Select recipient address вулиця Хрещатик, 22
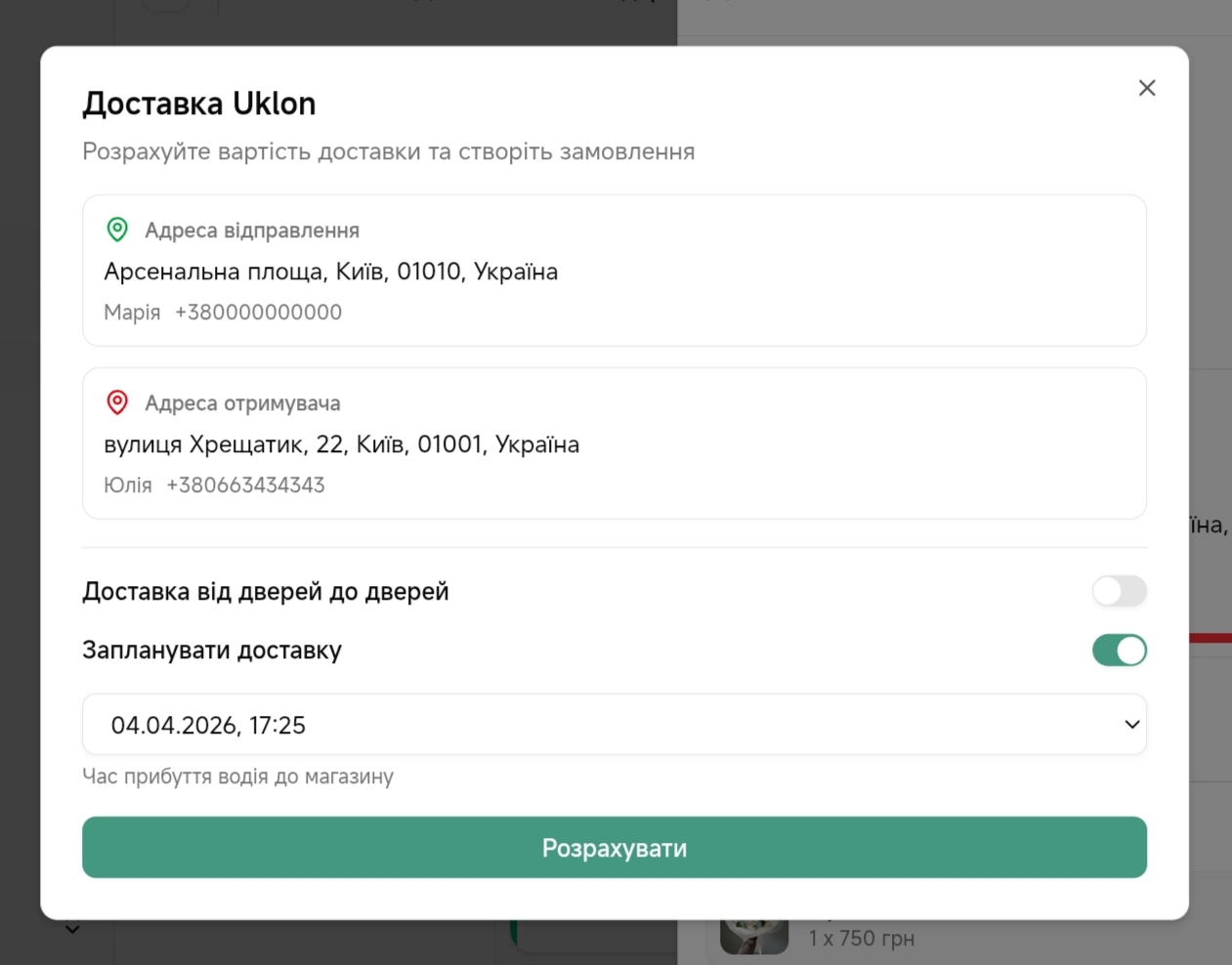Image resolution: width=1232 pixels, height=965 pixels. [x=341, y=444]
